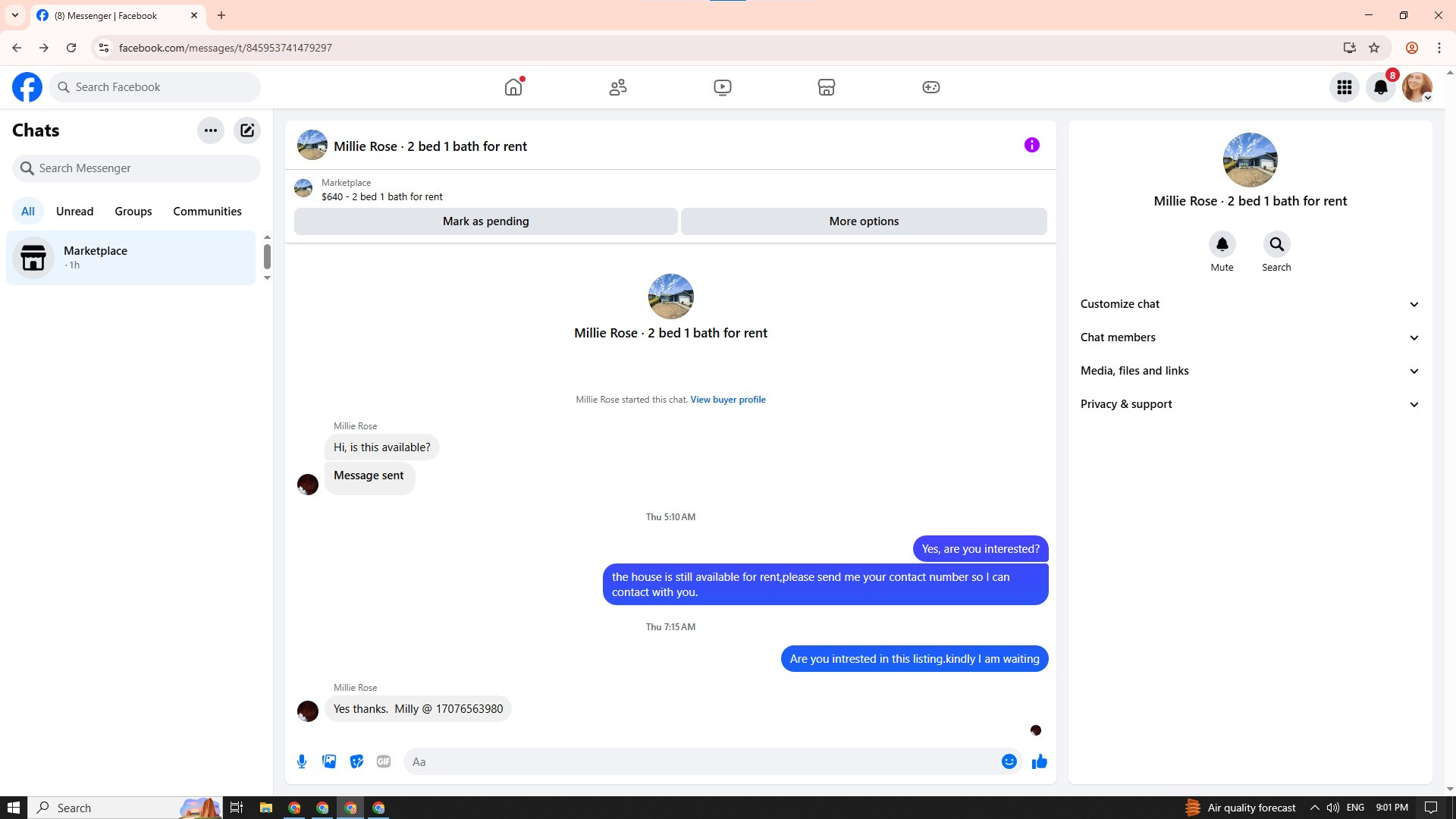Screen dimensions: 1456x819
Task: Expand Privacy & support section
Action: (1250, 404)
